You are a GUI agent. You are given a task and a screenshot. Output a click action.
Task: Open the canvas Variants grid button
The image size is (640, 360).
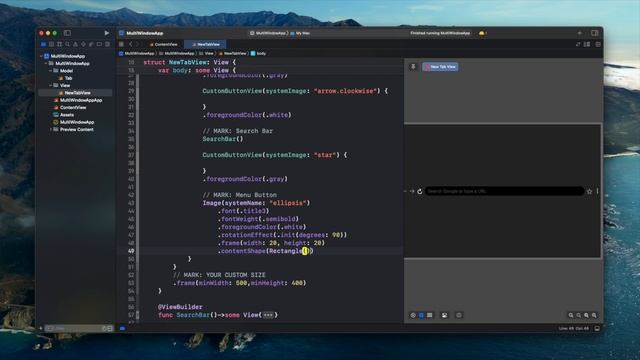pyautogui.click(x=430, y=315)
